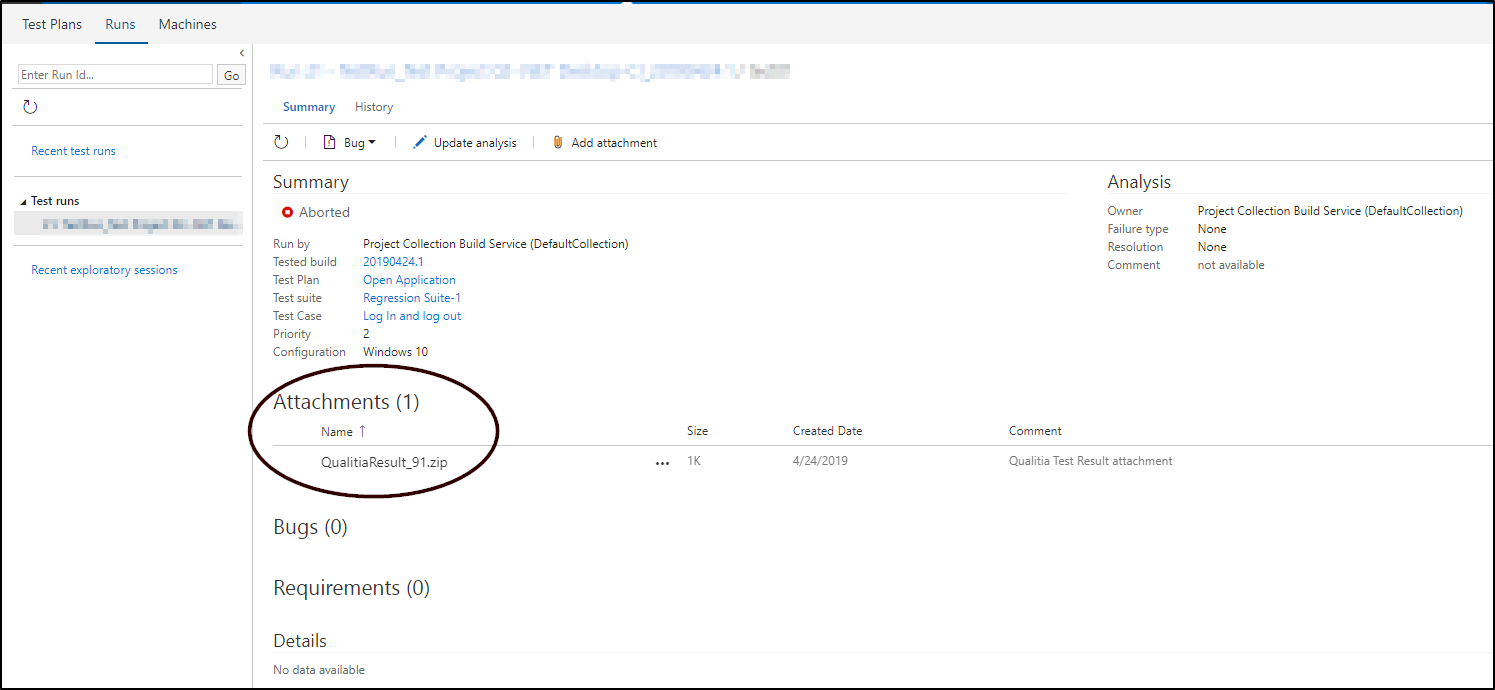The width and height of the screenshot is (1495, 690).
Task: Click the Aborted status indicator
Action: 290,212
